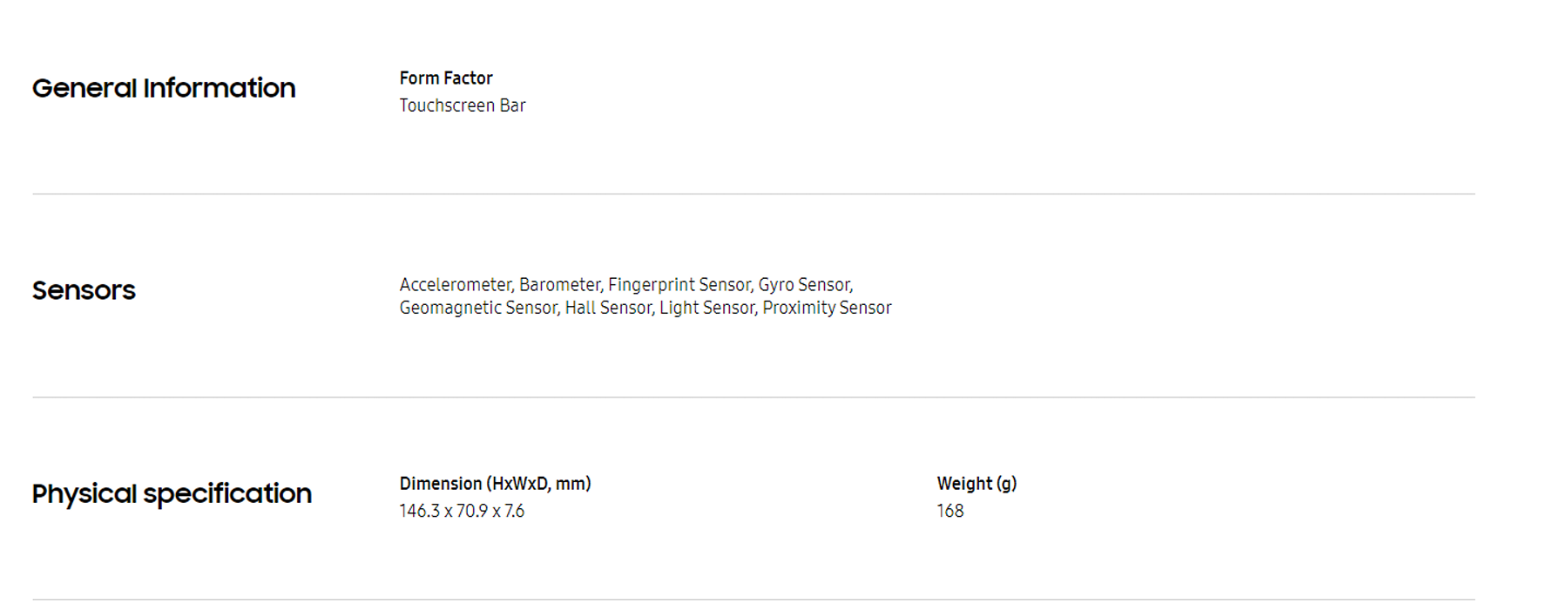Click the Physical specification section heading
The image size is (1568, 611).
pyautogui.click(x=172, y=493)
